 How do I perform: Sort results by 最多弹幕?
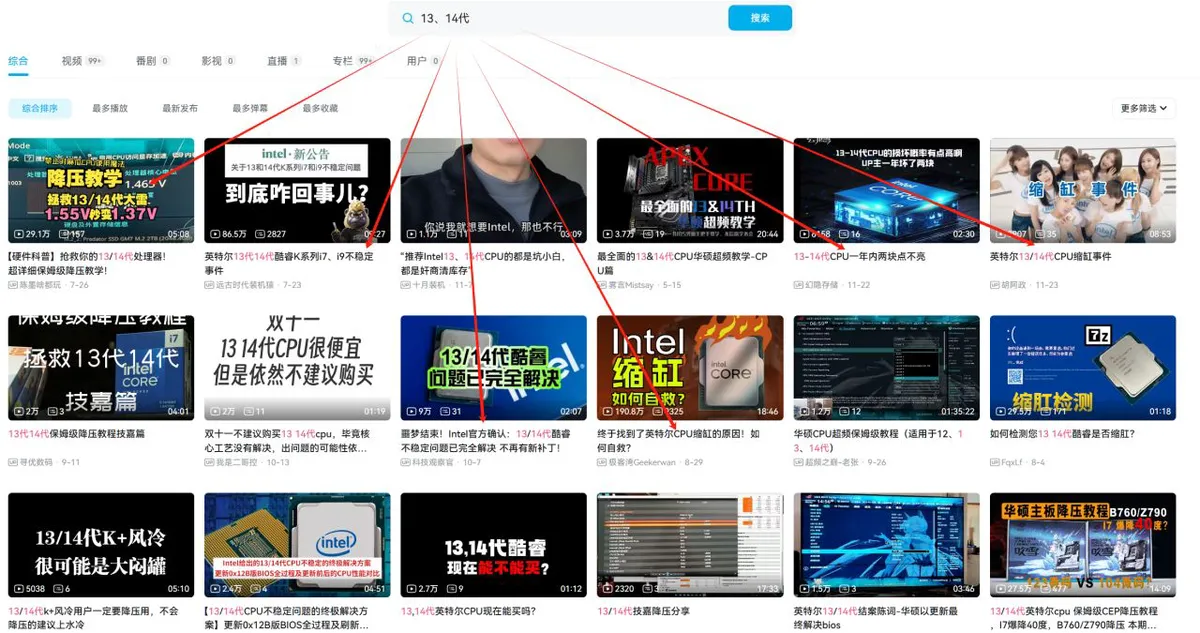(250, 108)
